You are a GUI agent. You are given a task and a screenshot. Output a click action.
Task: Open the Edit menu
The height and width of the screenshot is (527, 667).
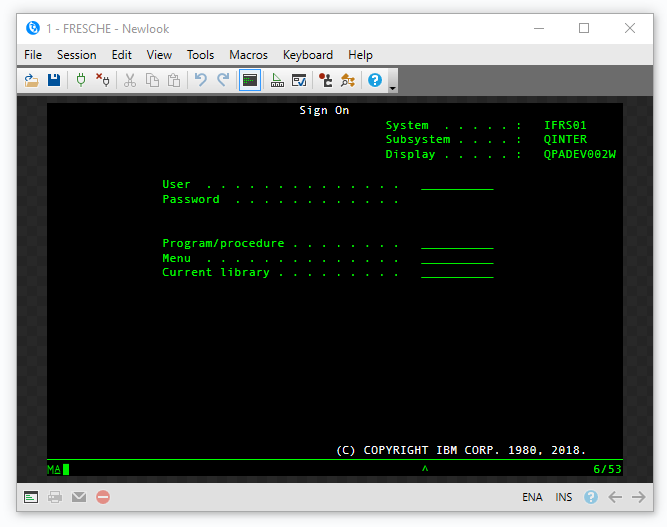point(122,55)
